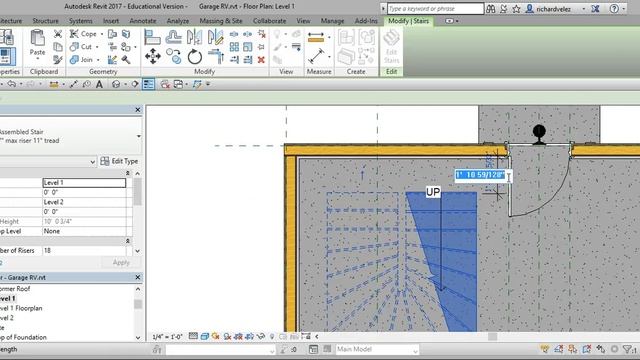Open the Cope dropdown arrow
This screenshot has height=360, width=640.
coord(102,34)
